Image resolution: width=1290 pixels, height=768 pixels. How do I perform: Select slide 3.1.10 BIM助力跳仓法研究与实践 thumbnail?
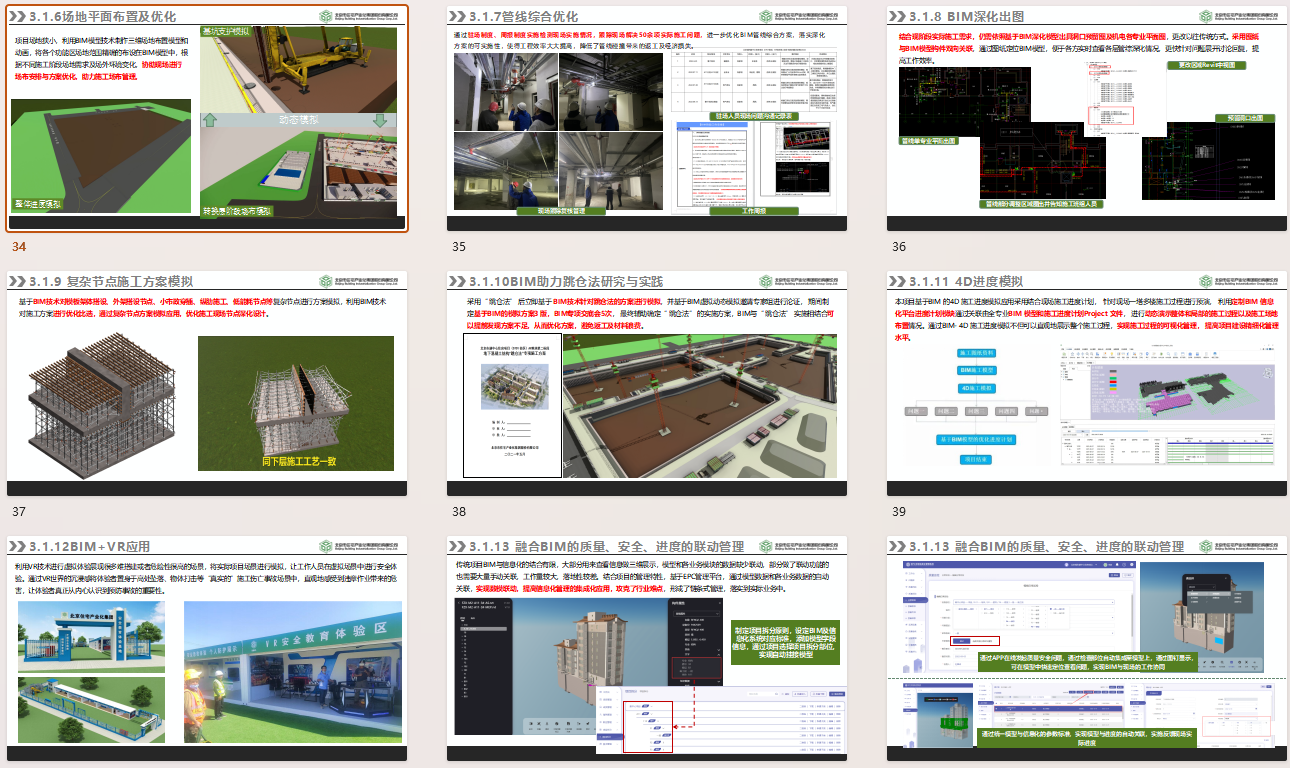coord(647,383)
